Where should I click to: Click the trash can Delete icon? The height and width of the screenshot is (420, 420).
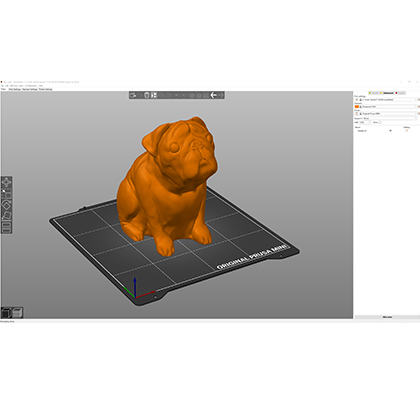pos(147,95)
